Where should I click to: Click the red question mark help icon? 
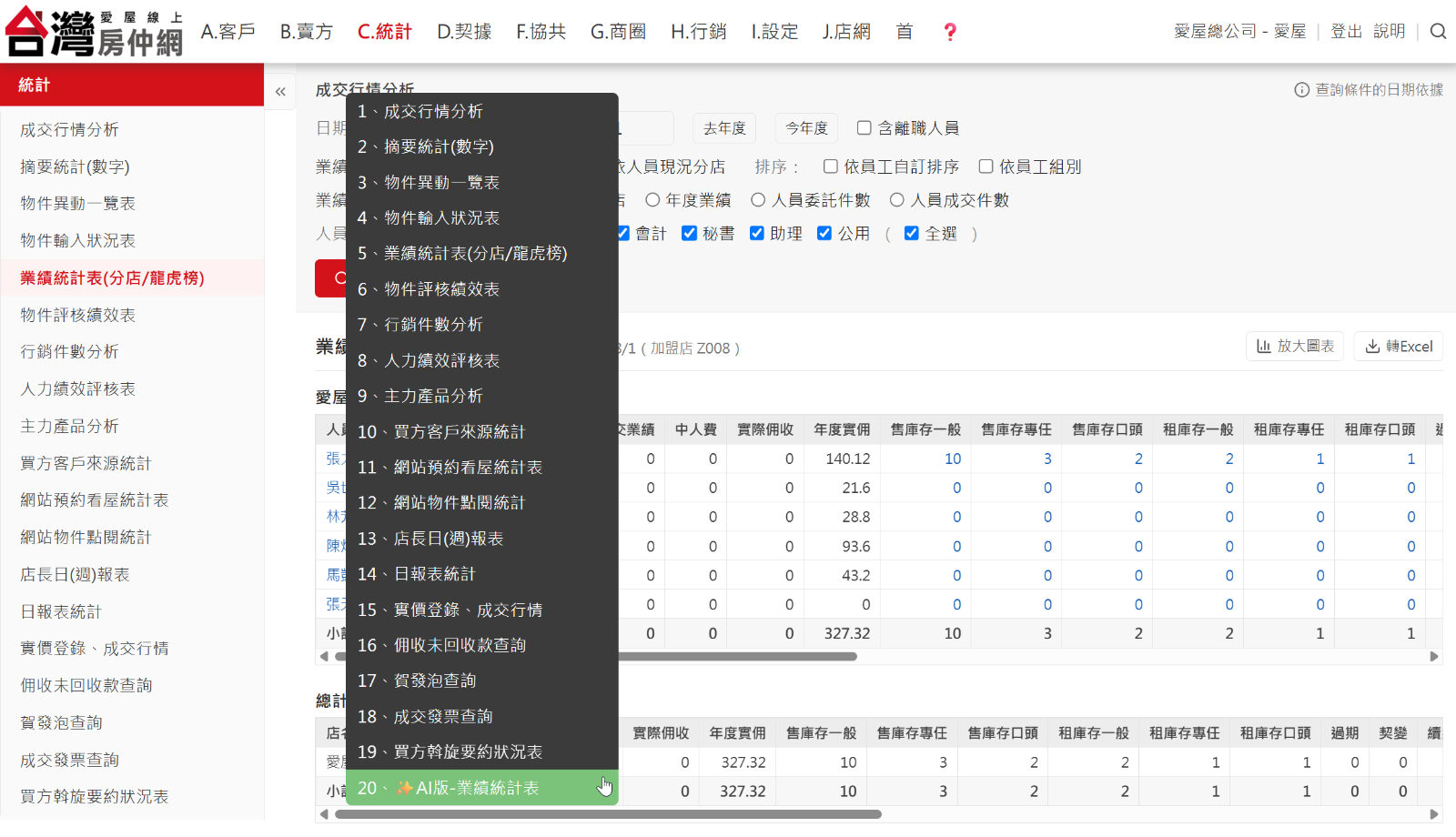(x=950, y=32)
